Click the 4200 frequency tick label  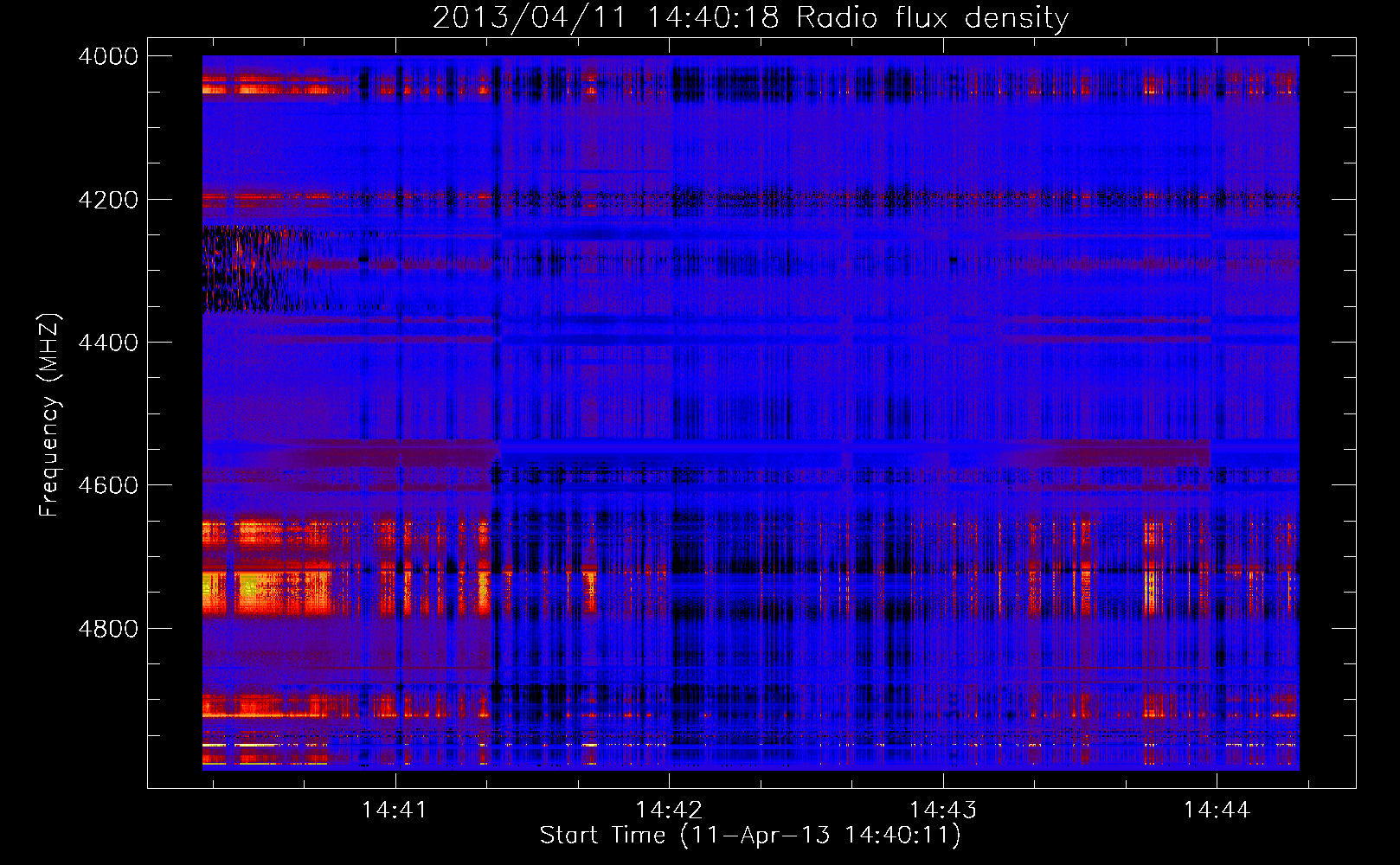pyautogui.click(x=108, y=200)
